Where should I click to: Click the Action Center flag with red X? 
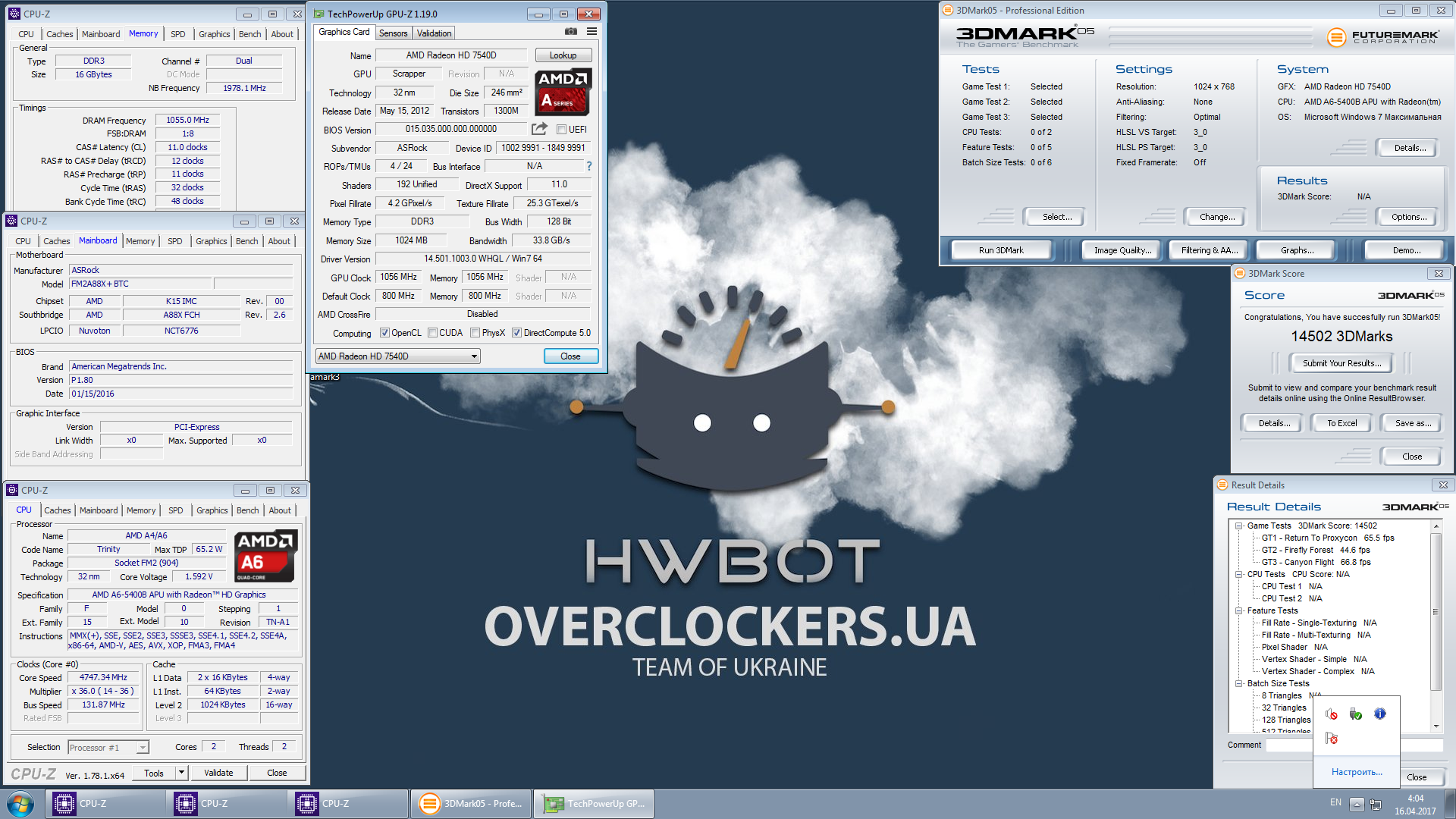pos(1332,738)
